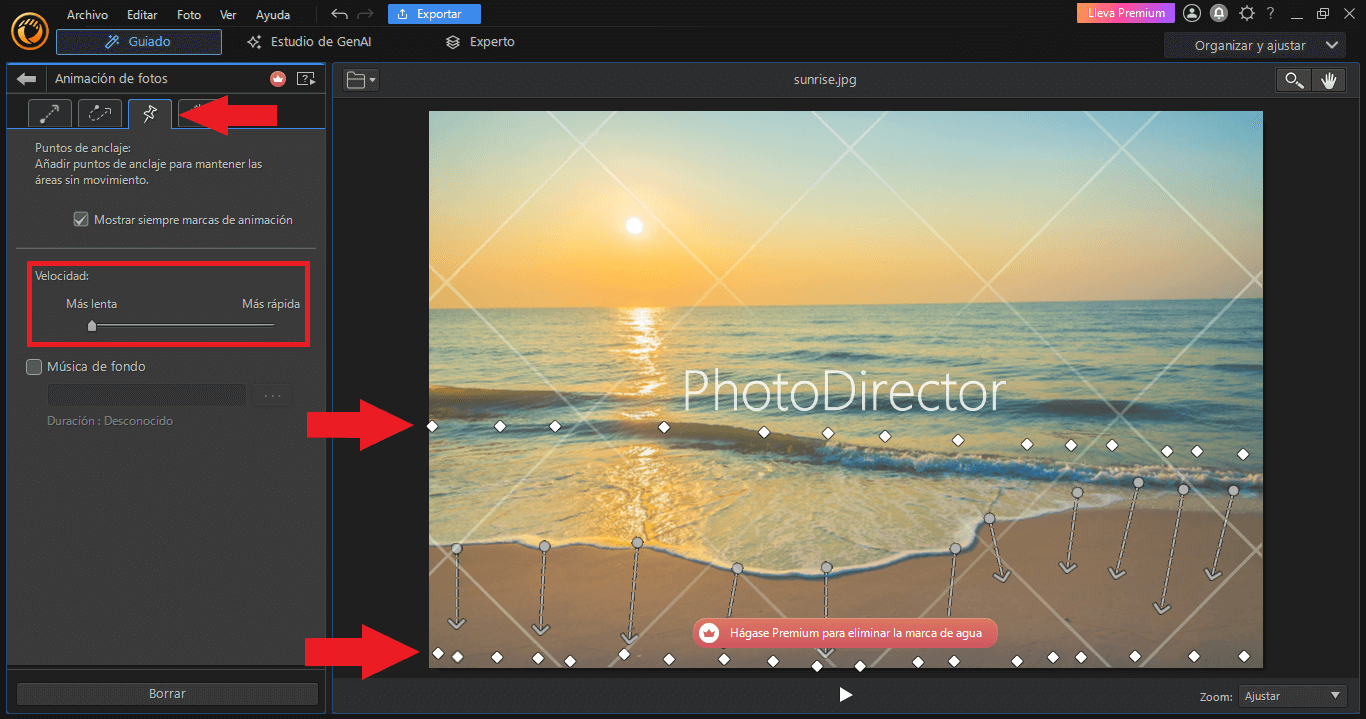This screenshot has height=719, width=1366.
Task: Open settings with the gear icon
Action: pyautogui.click(x=1246, y=14)
